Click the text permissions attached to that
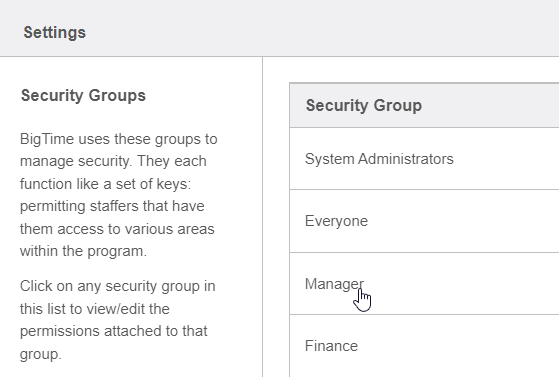Image resolution: width=559 pixels, height=377 pixels. pyautogui.click(x=114, y=331)
